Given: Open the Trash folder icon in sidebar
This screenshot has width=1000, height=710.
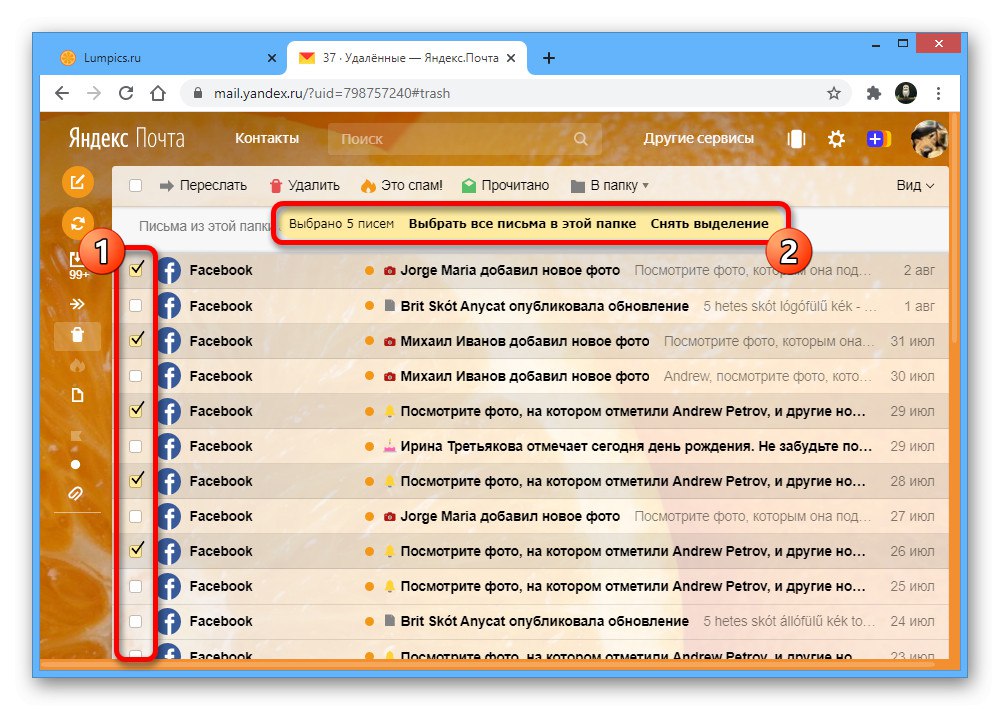Looking at the screenshot, I should tap(77, 335).
